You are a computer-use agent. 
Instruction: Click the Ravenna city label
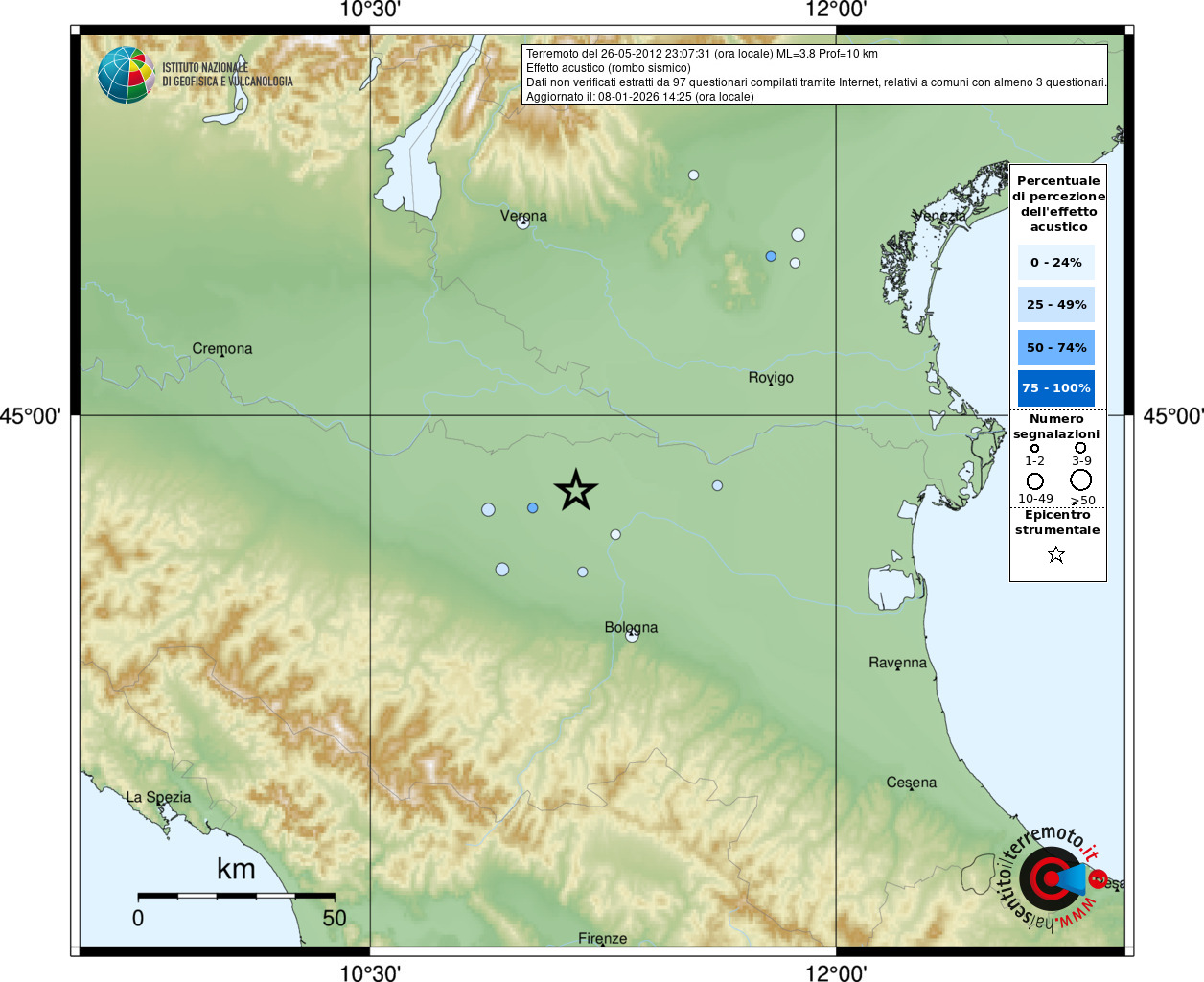pyautogui.click(x=897, y=663)
